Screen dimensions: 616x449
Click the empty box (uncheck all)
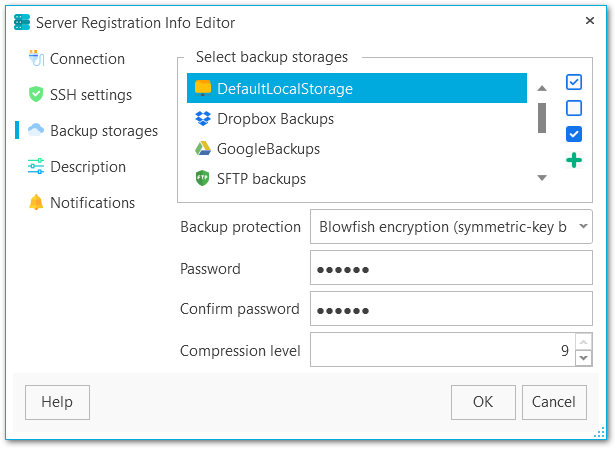click(574, 108)
